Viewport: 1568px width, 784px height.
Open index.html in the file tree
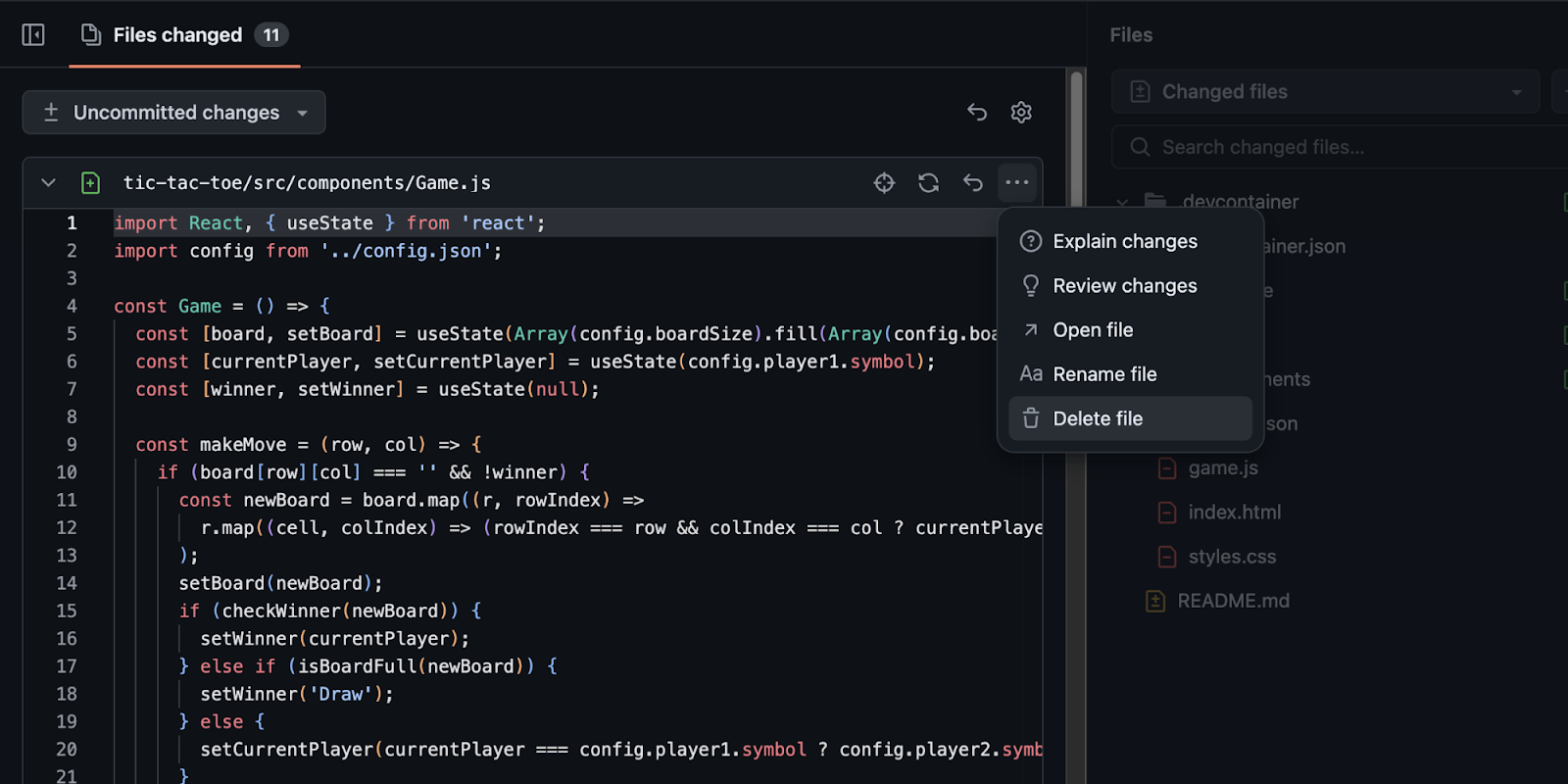point(1234,512)
